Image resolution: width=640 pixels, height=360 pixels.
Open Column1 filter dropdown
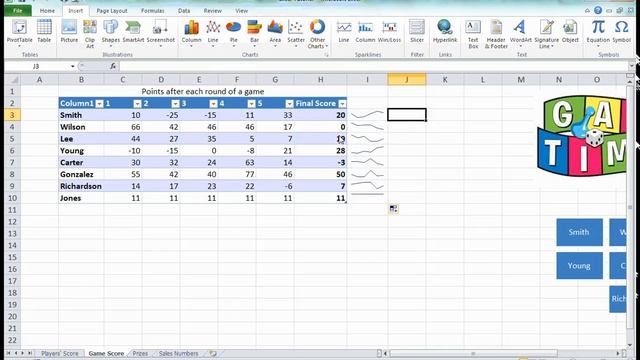pos(99,104)
